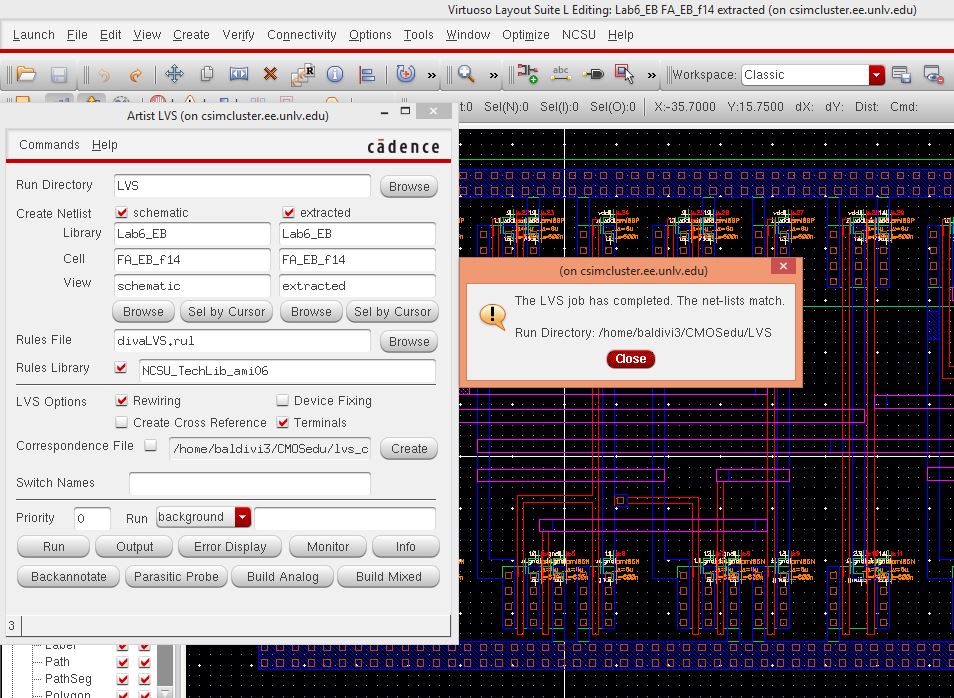Click the Zoom magnifier icon
This screenshot has width=954, height=698.
coord(466,75)
